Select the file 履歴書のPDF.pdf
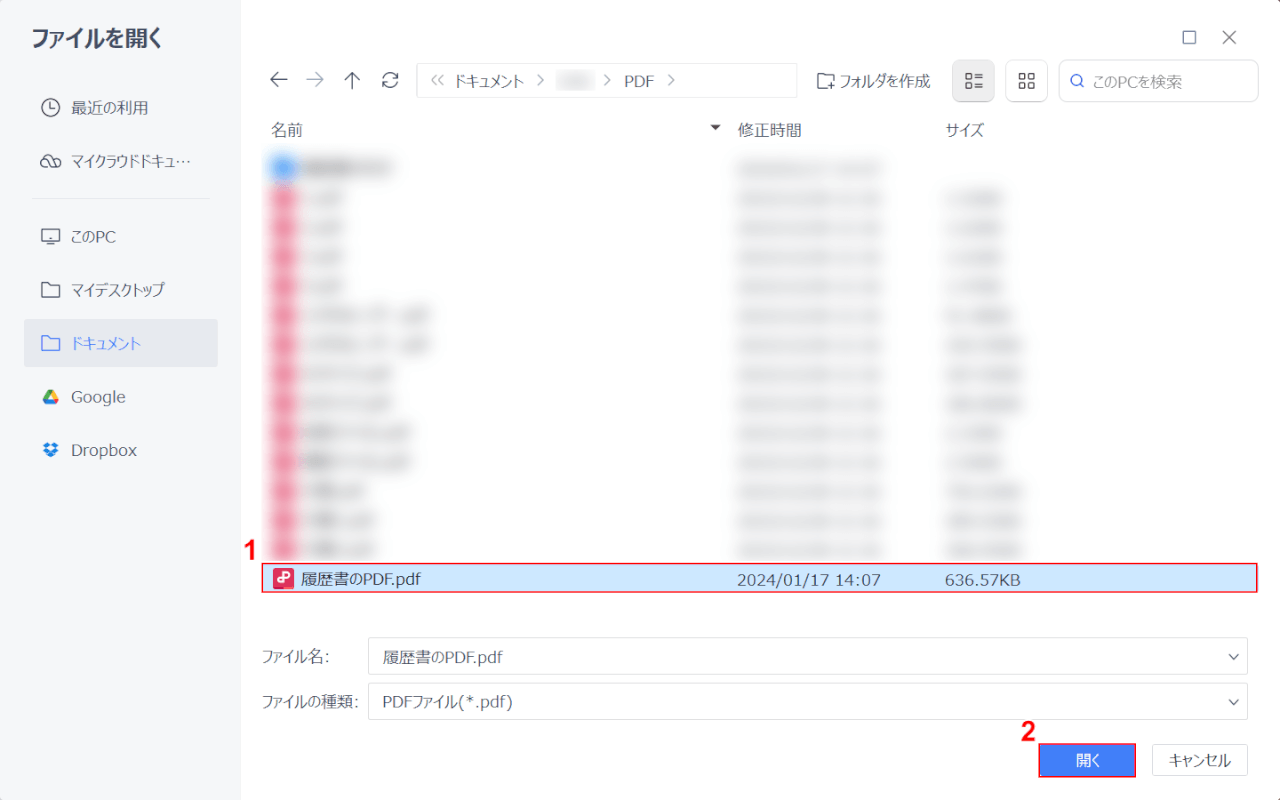 (x=759, y=579)
